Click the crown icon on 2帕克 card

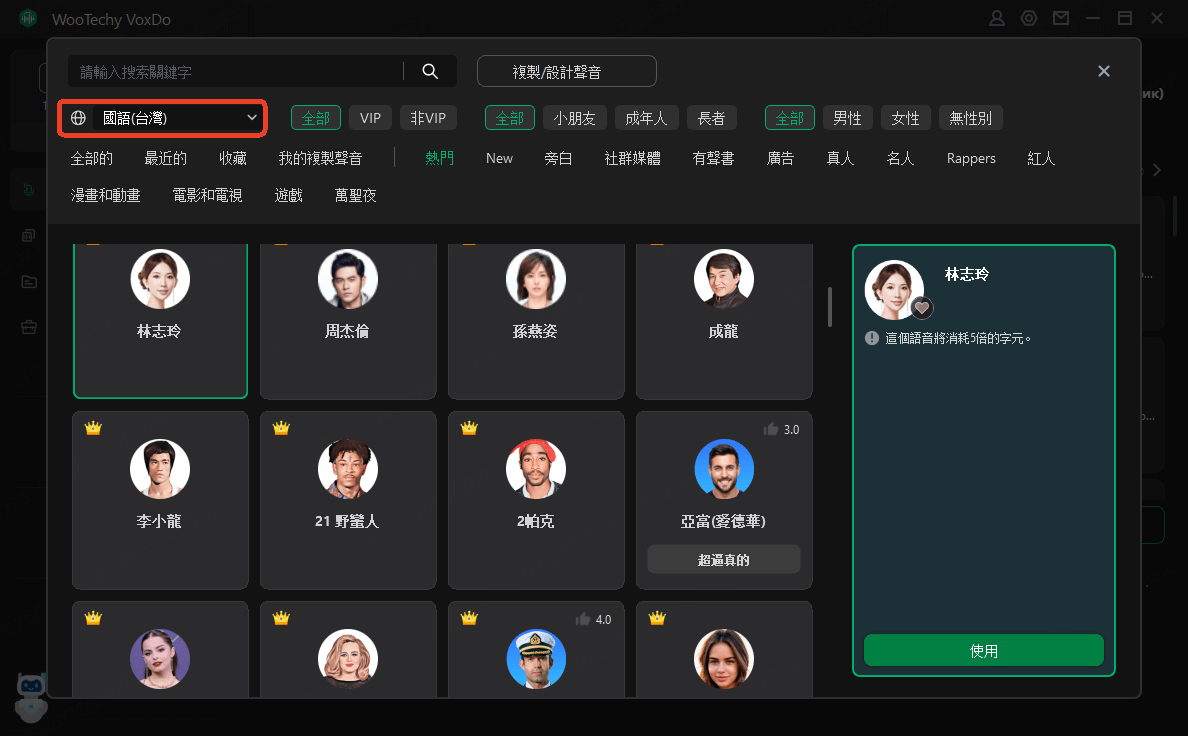(469, 428)
